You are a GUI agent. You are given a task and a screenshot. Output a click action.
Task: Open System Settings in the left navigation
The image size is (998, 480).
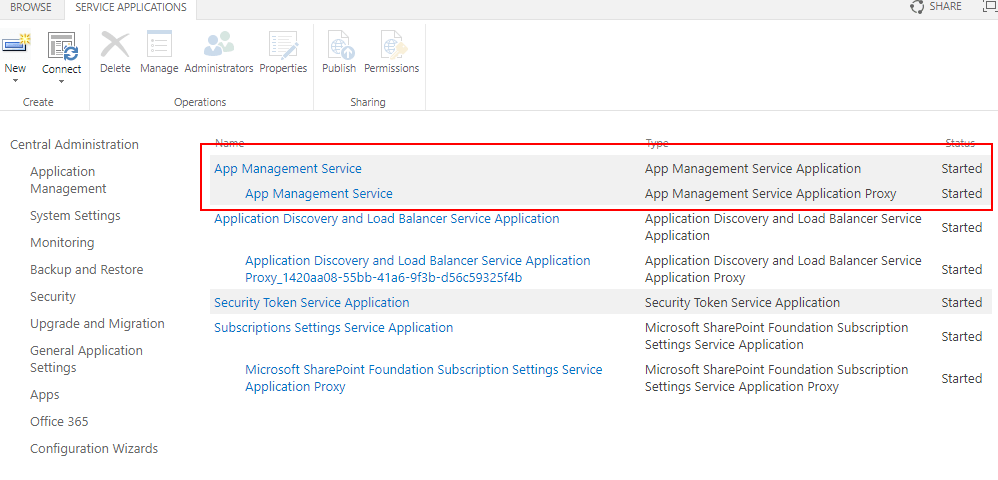coord(75,215)
